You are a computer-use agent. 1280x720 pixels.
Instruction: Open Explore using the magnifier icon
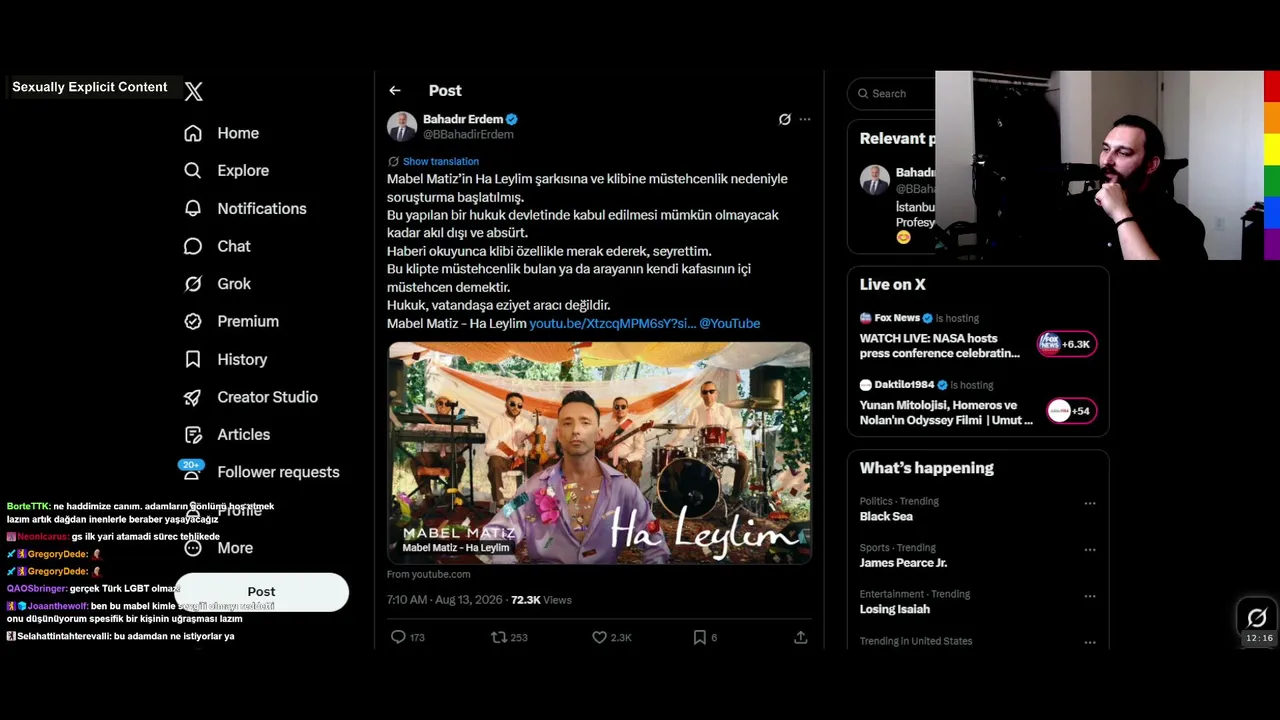coord(193,171)
